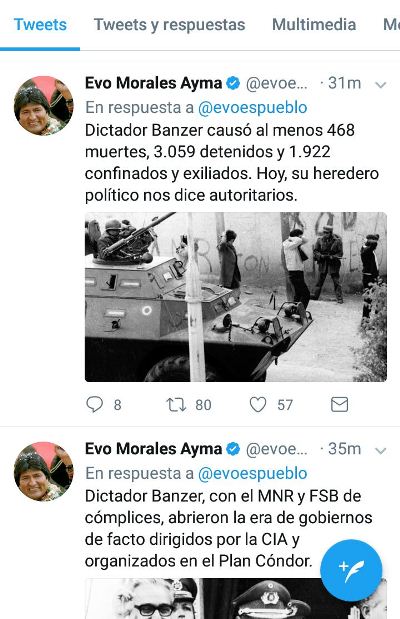Open the verified badge on first tweet
400x619 pixels.
[233, 83]
